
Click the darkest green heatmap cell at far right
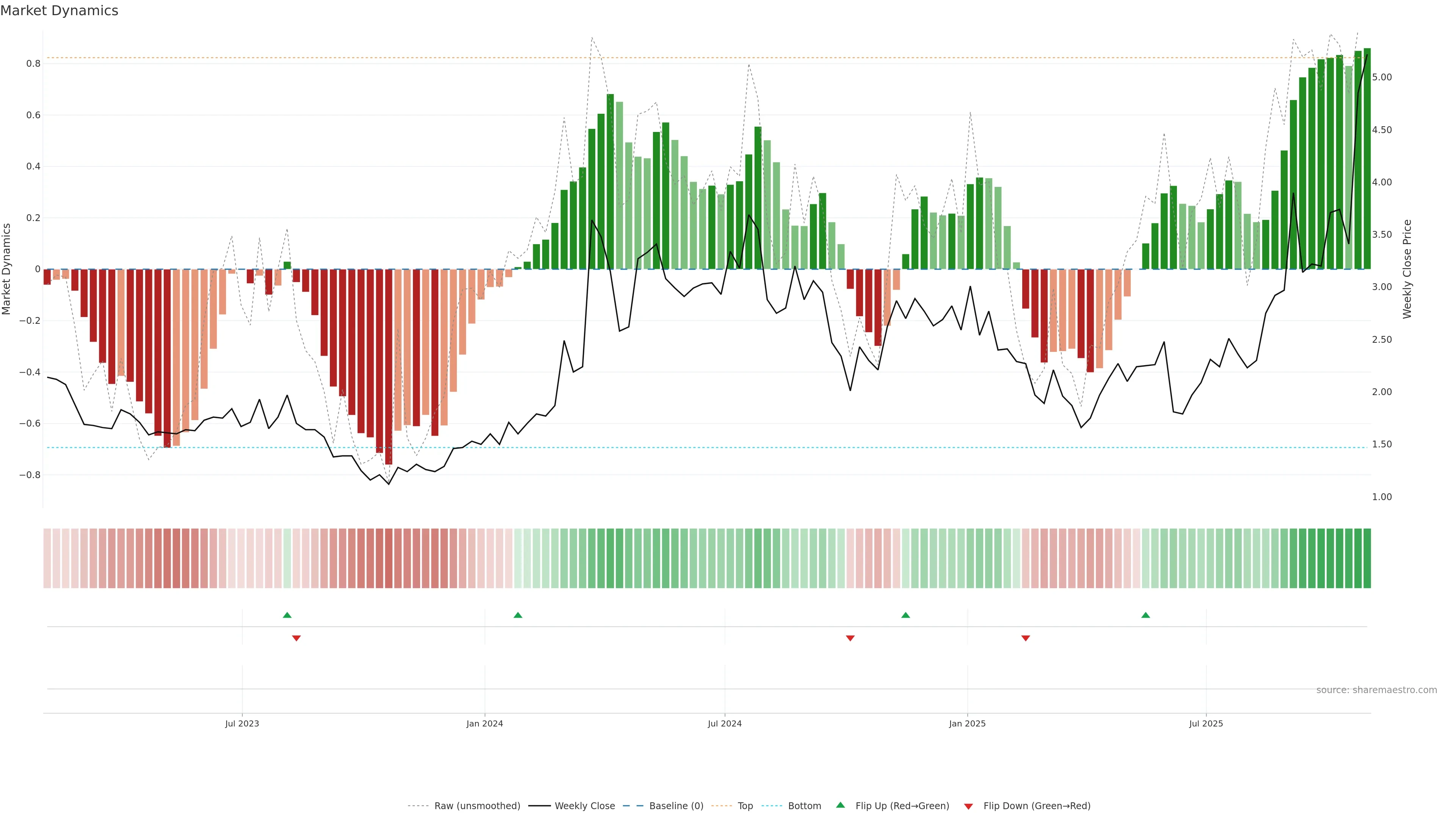pos(1367,559)
